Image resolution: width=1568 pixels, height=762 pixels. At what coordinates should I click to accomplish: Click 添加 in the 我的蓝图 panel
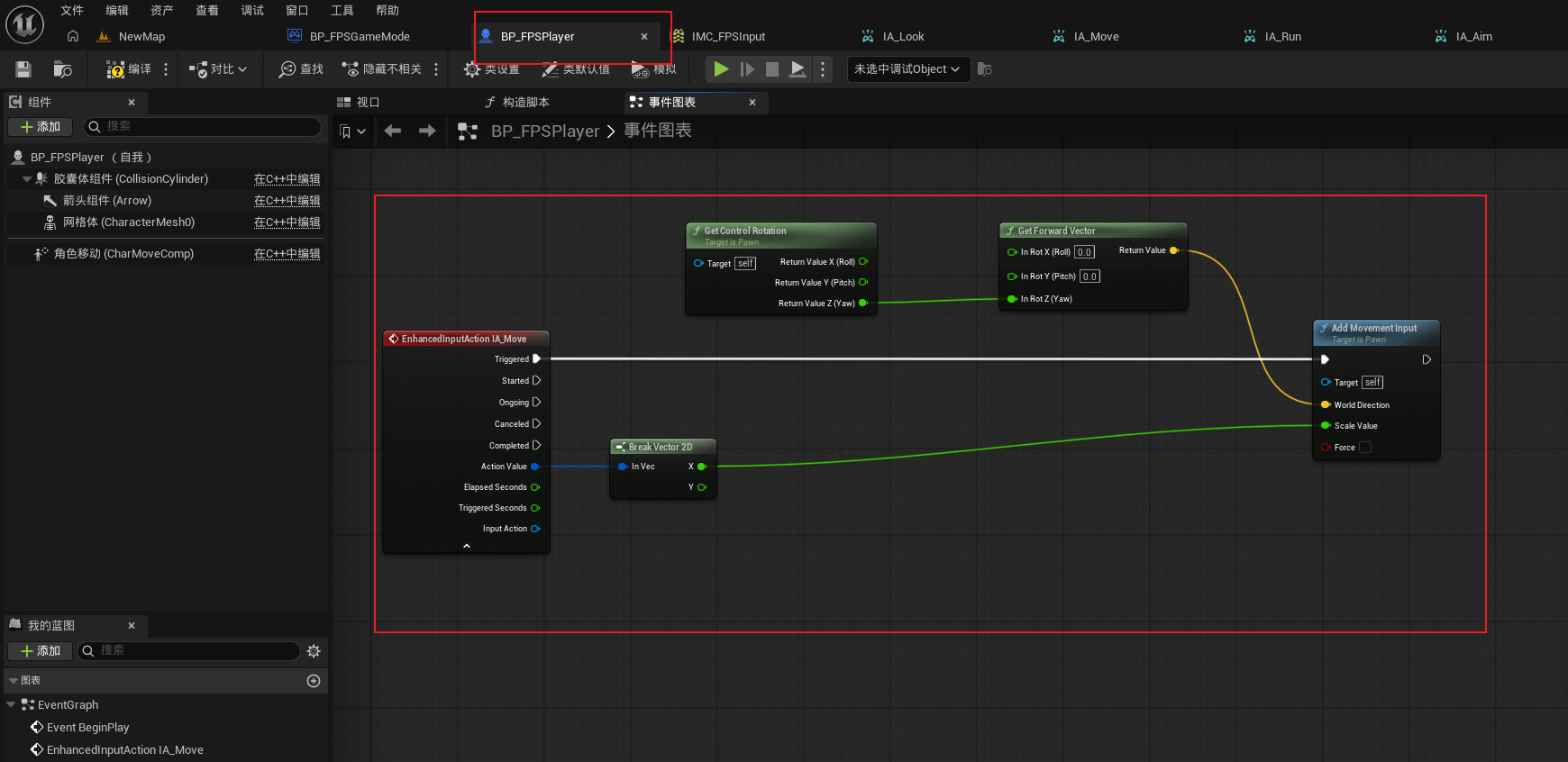tap(41, 651)
